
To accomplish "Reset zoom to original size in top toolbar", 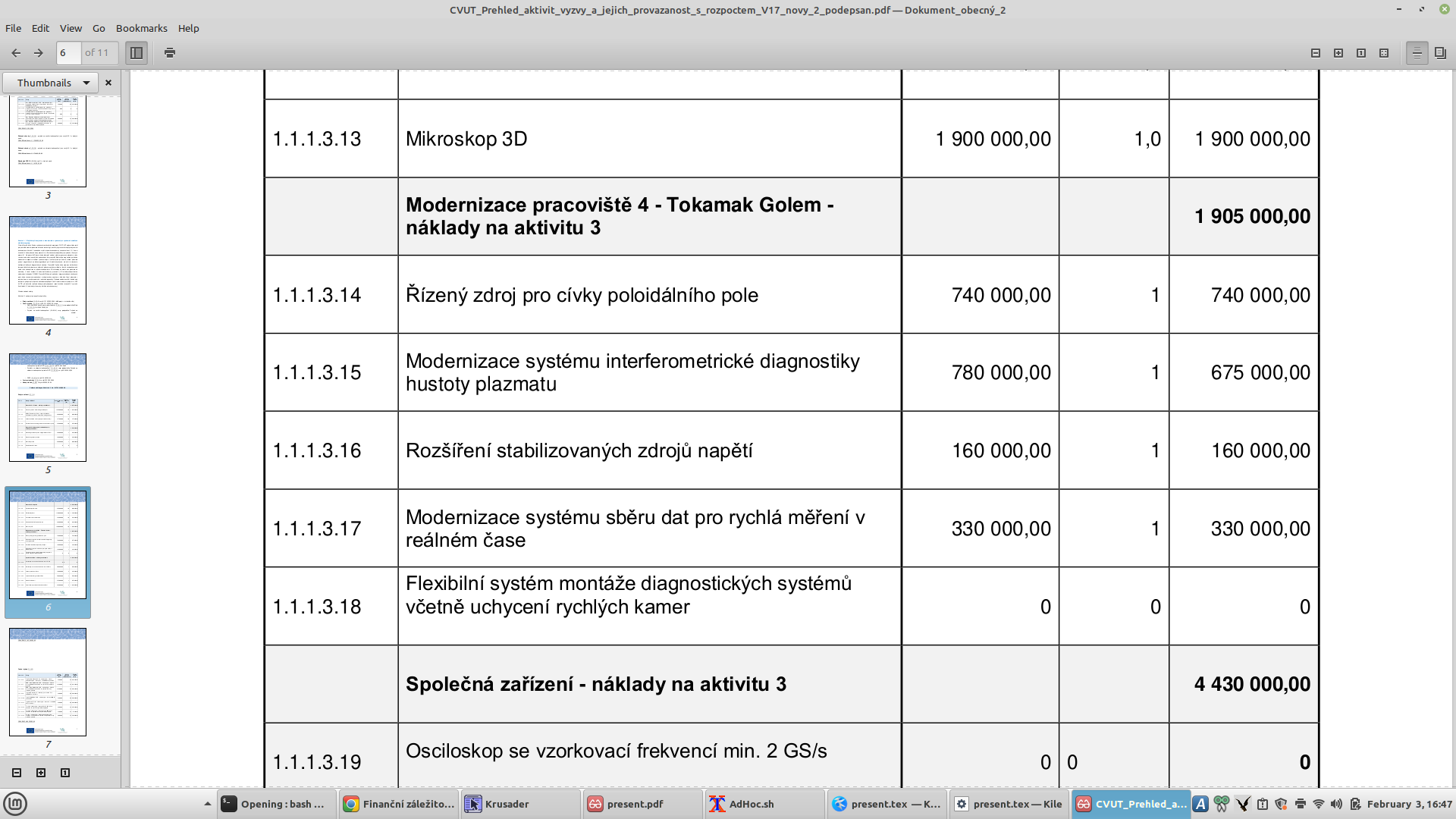I will (1361, 53).
